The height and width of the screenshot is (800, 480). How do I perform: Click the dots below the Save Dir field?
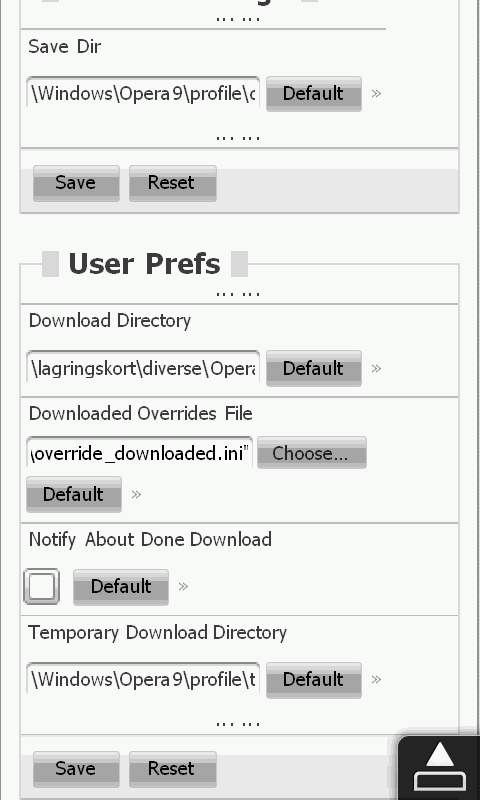[238, 137]
